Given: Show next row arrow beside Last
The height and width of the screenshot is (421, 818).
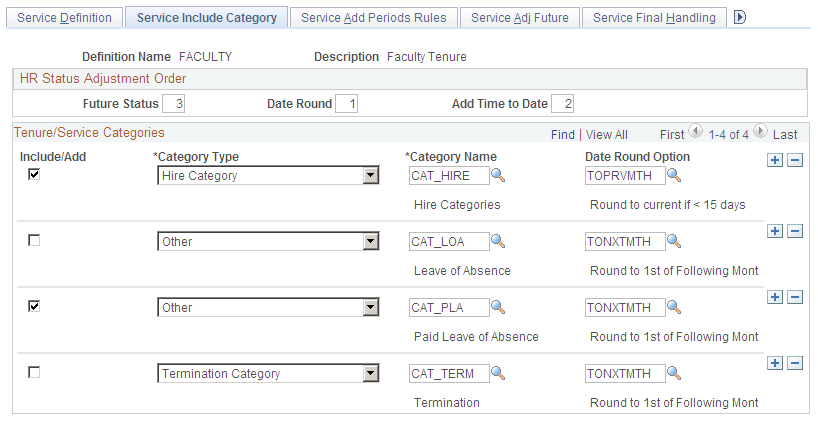Looking at the screenshot, I should (760, 133).
